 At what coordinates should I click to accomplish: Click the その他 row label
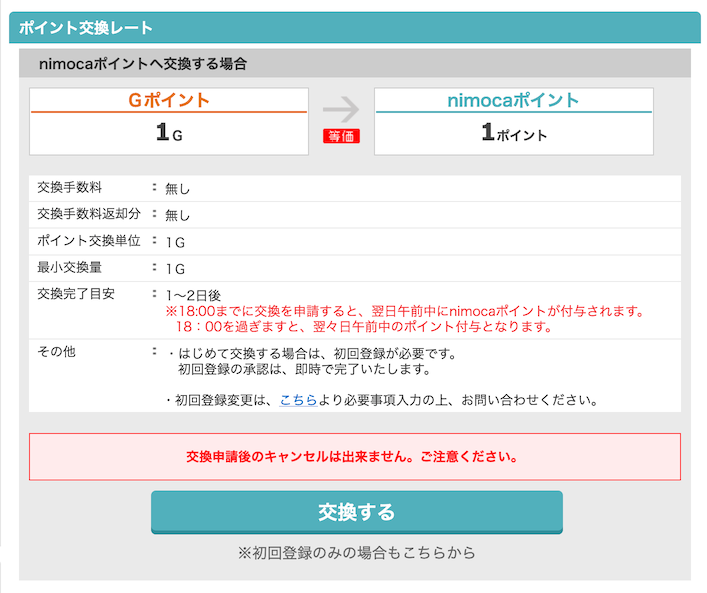(x=56, y=352)
